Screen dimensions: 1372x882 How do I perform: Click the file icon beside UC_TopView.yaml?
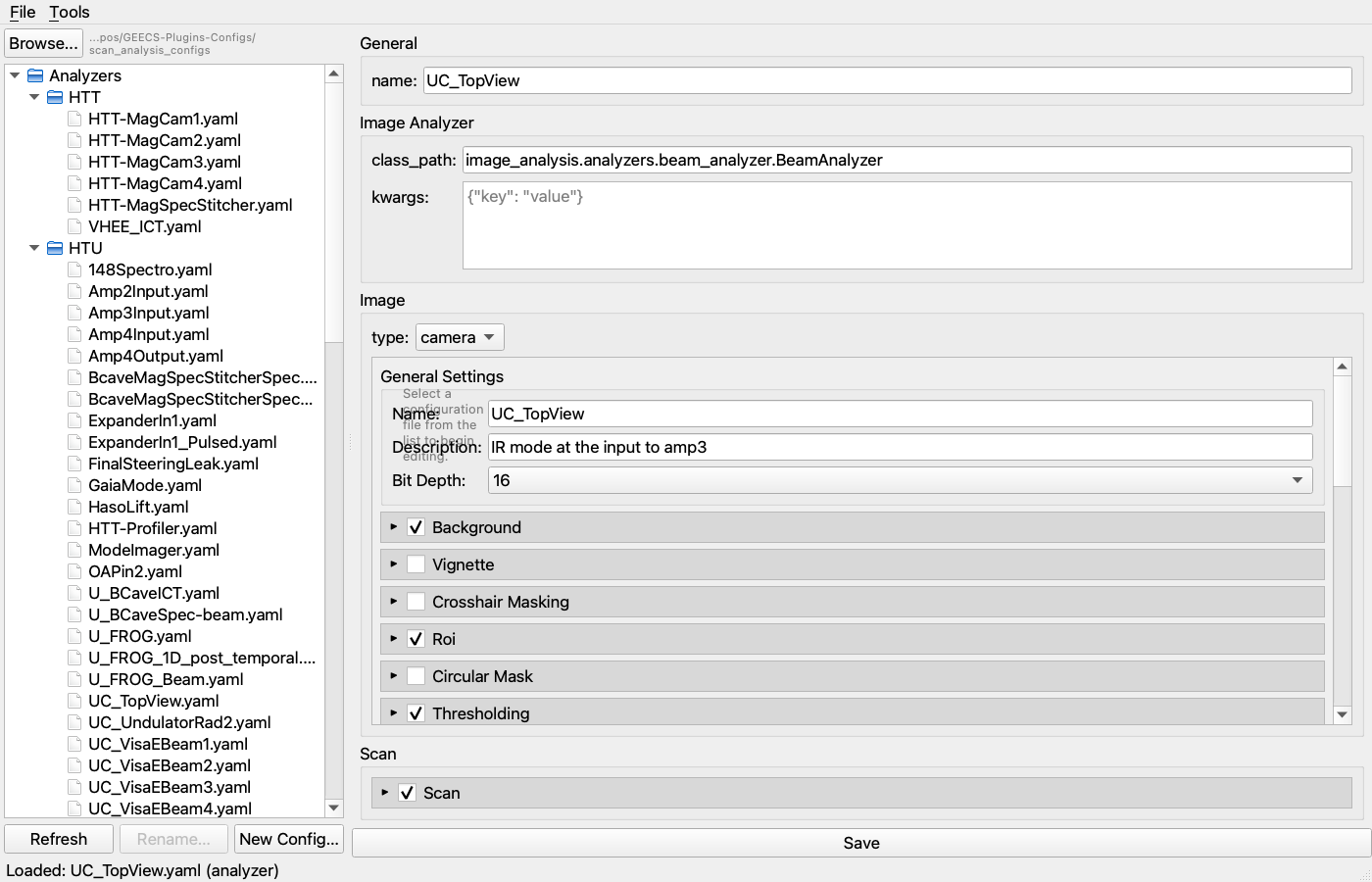[x=74, y=701]
